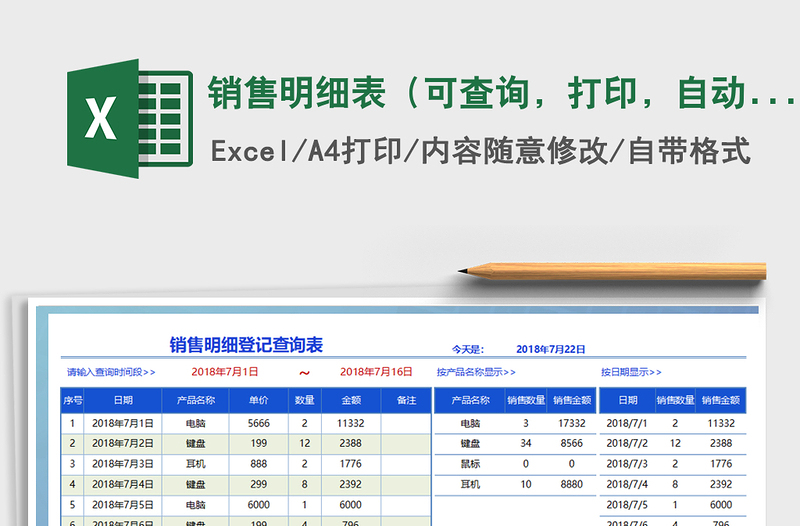Click 键盘 in the product summary table

tap(470, 443)
